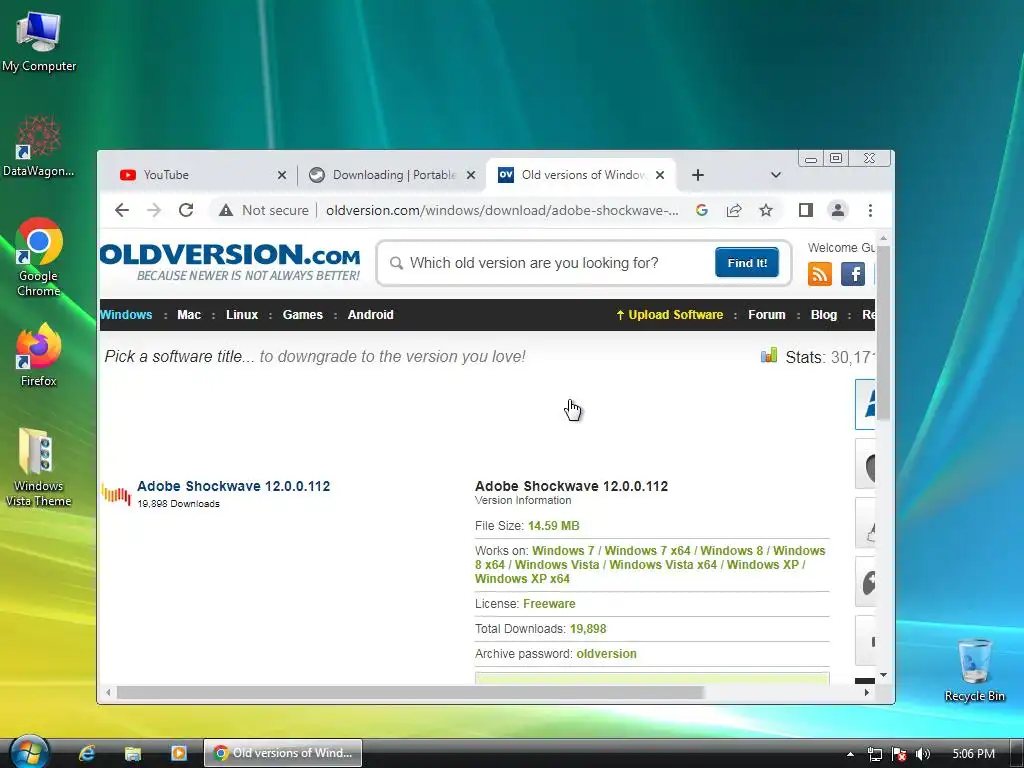Launch Google Chrome desktop shortcut

tap(39, 257)
